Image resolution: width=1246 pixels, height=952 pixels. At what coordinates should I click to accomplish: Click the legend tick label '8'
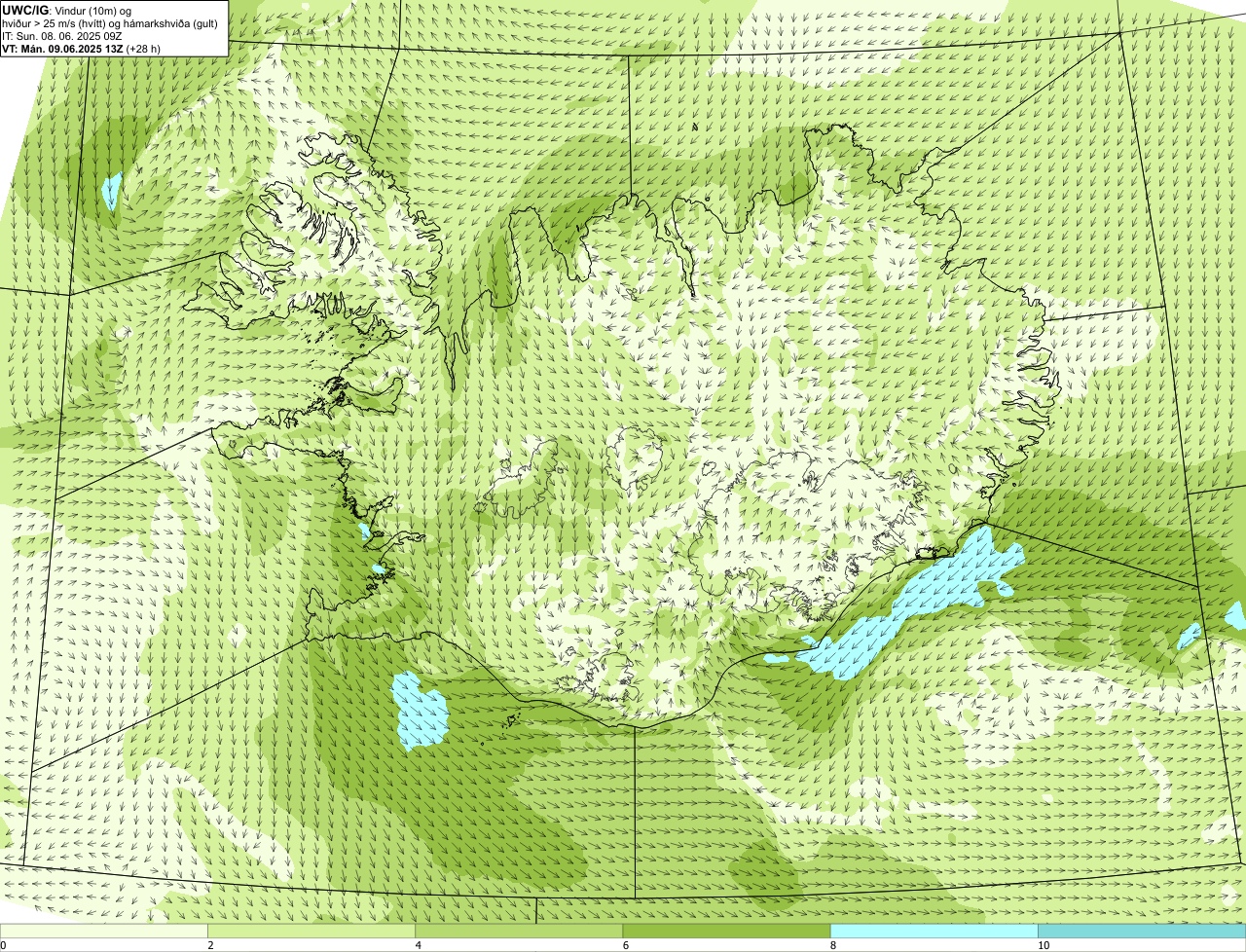pyautogui.click(x=833, y=945)
